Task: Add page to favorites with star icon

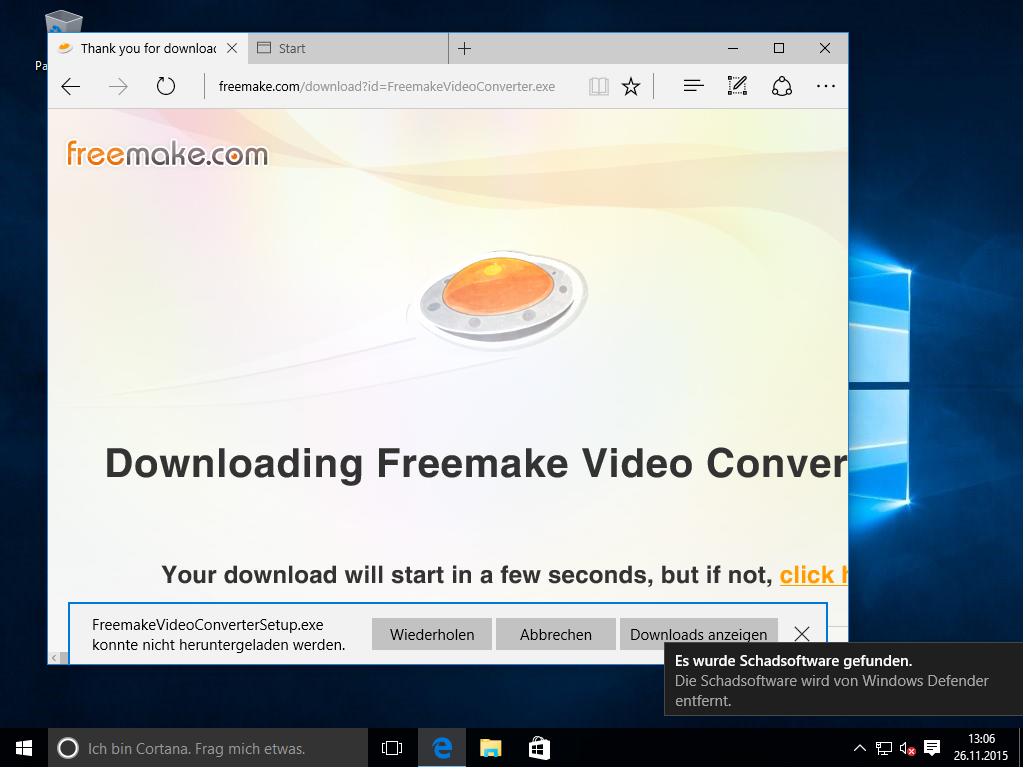Action: [x=631, y=86]
